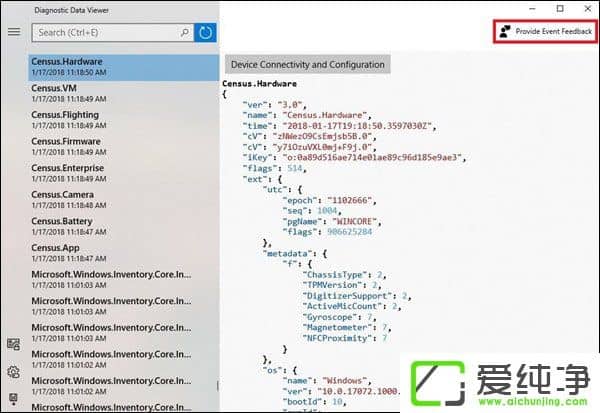Open the privacy dashboard icon with lock
Image resolution: width=600 pixels, height=413 pixels.
click(14, 344)
